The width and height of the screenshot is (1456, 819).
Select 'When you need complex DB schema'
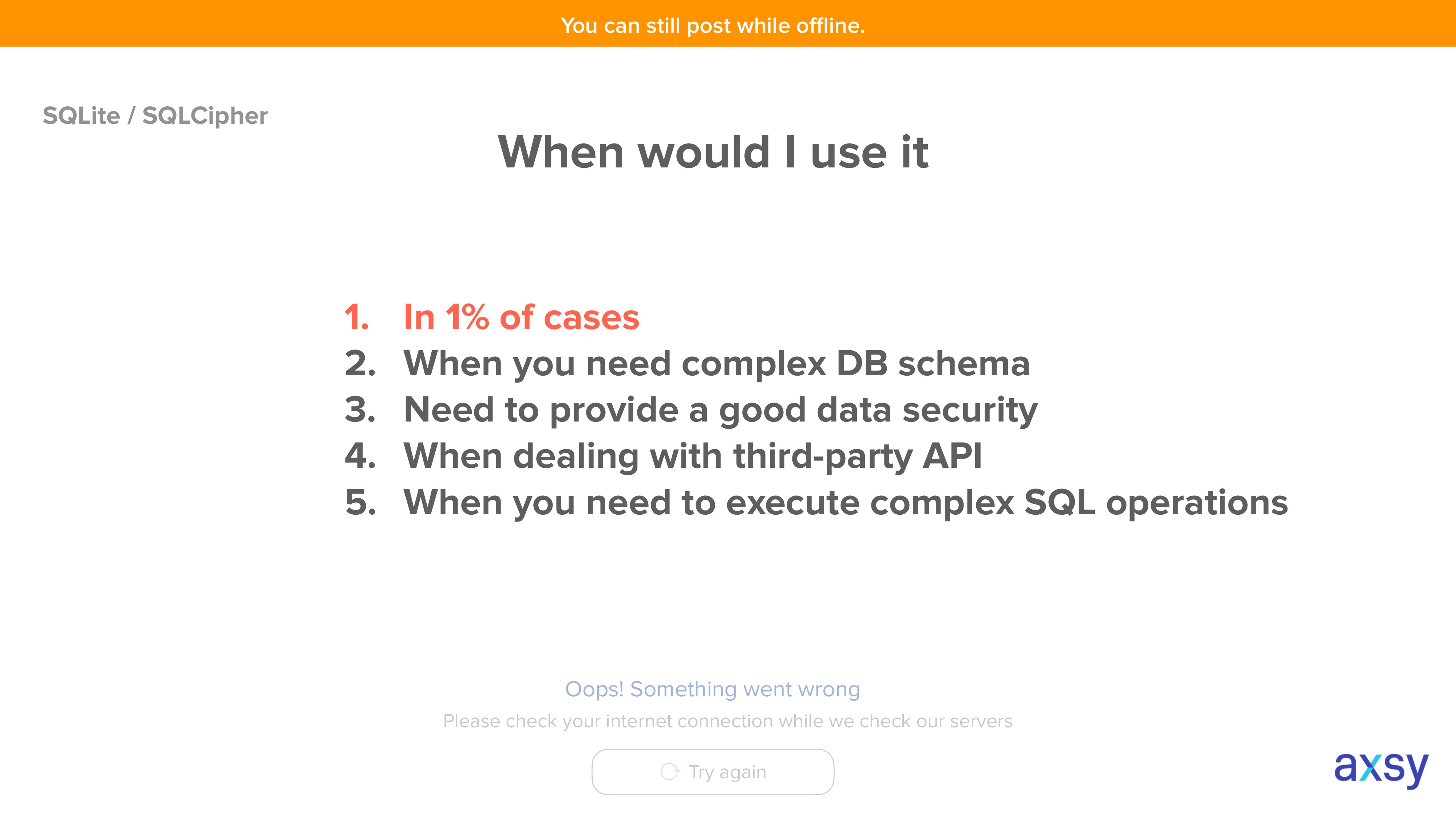click(716, 363)
